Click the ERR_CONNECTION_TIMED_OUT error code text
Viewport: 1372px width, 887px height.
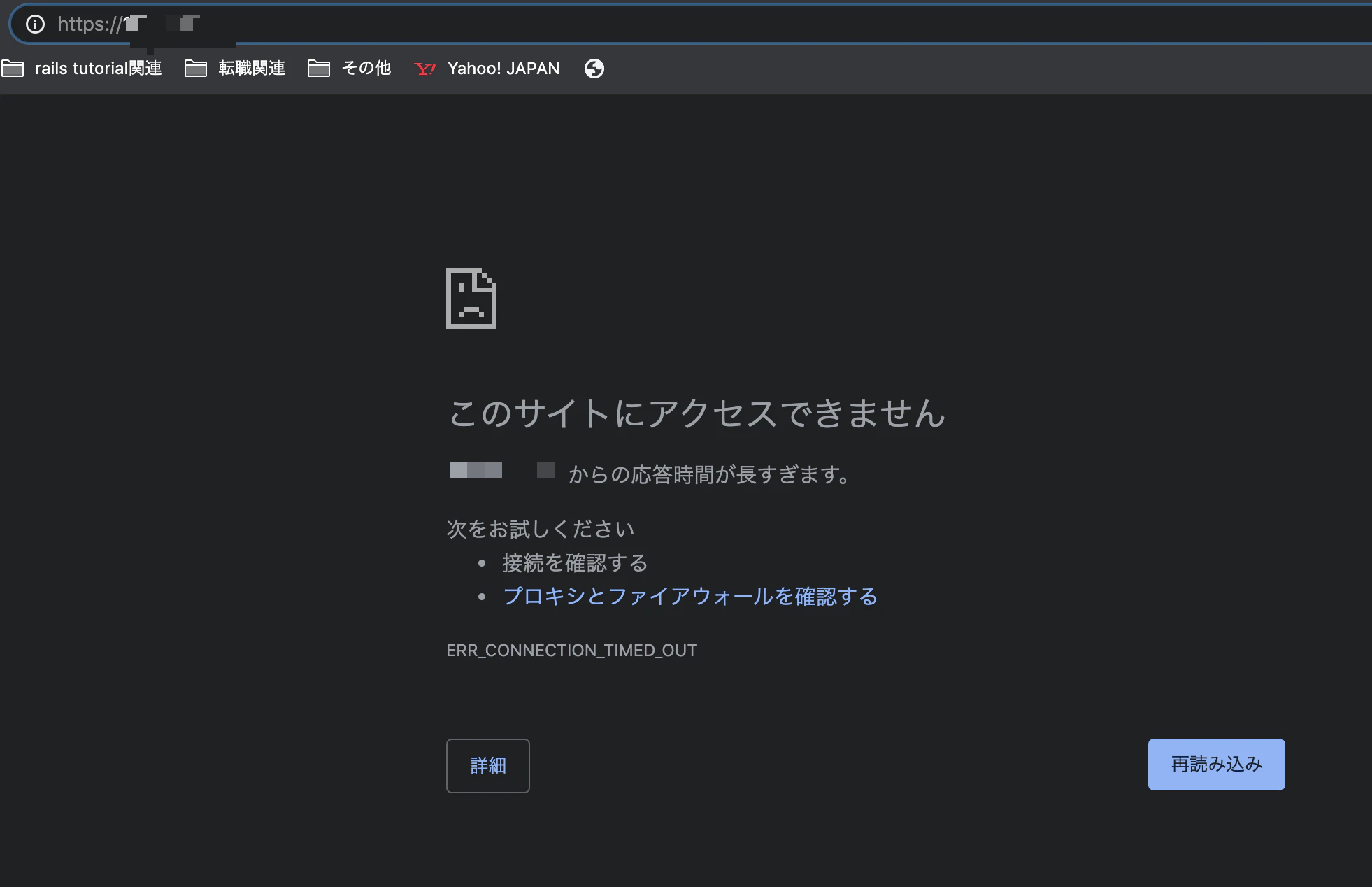tap(572, 651)
